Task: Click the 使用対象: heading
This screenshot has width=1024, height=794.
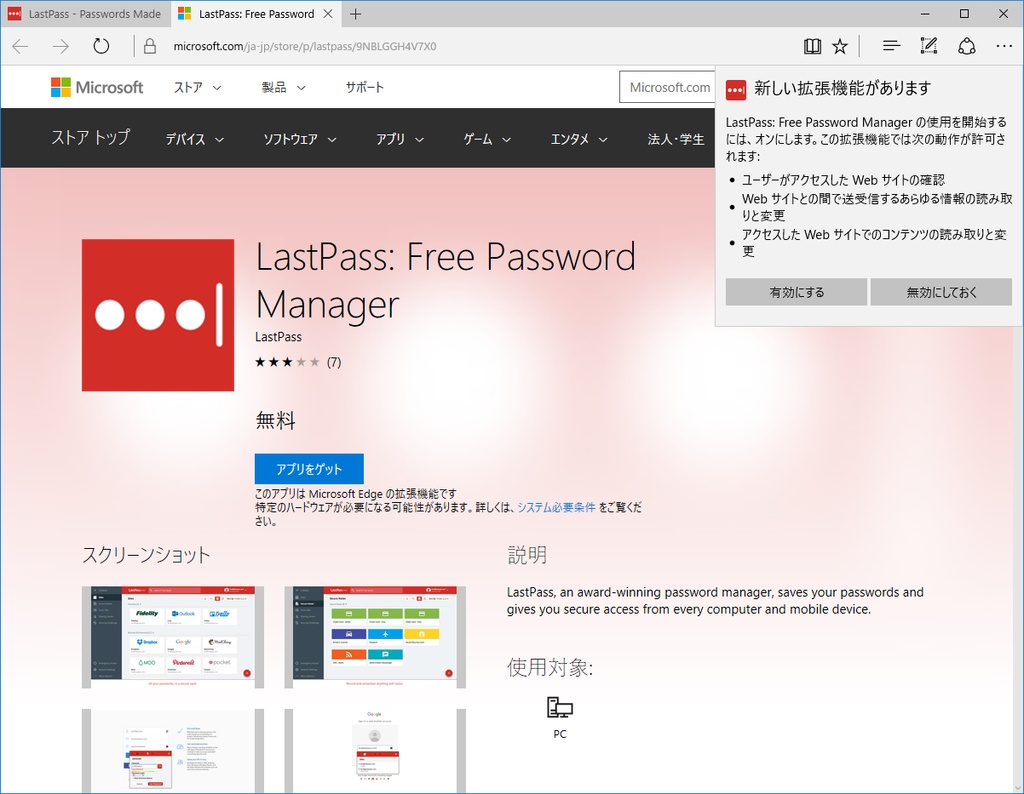Action: [x=550, y=667]
